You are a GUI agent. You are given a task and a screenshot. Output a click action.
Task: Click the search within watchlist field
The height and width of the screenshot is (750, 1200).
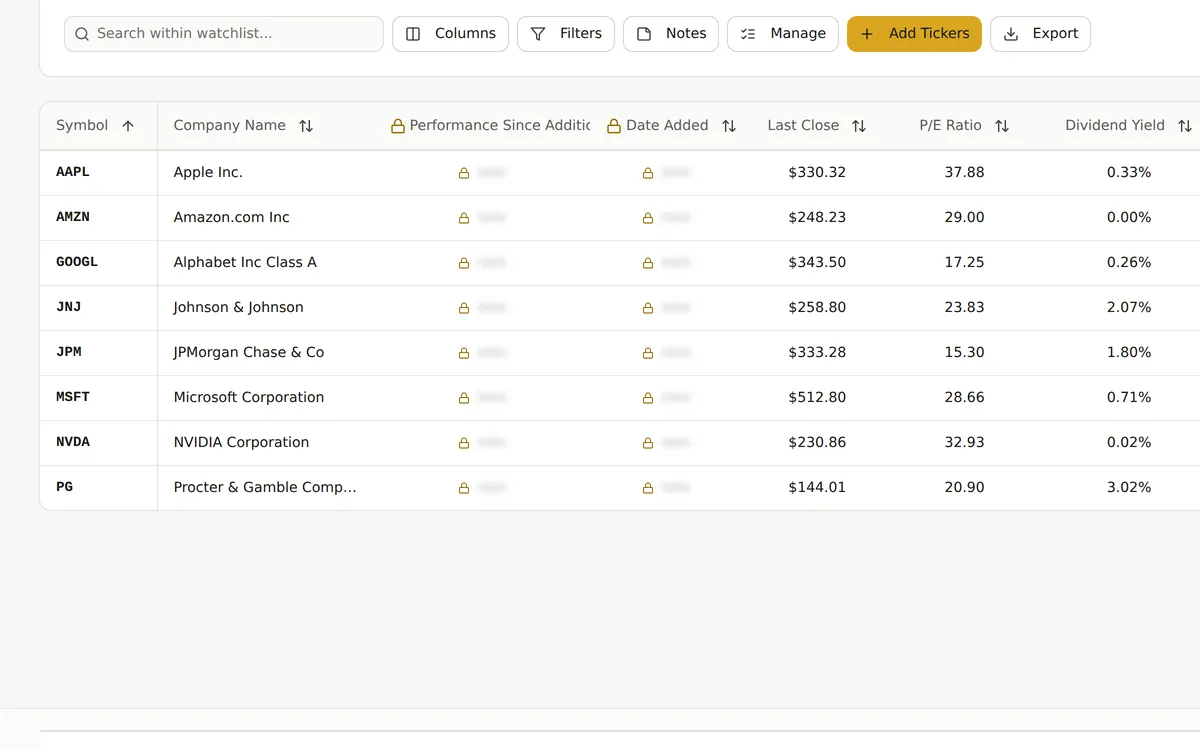point(224,34)
